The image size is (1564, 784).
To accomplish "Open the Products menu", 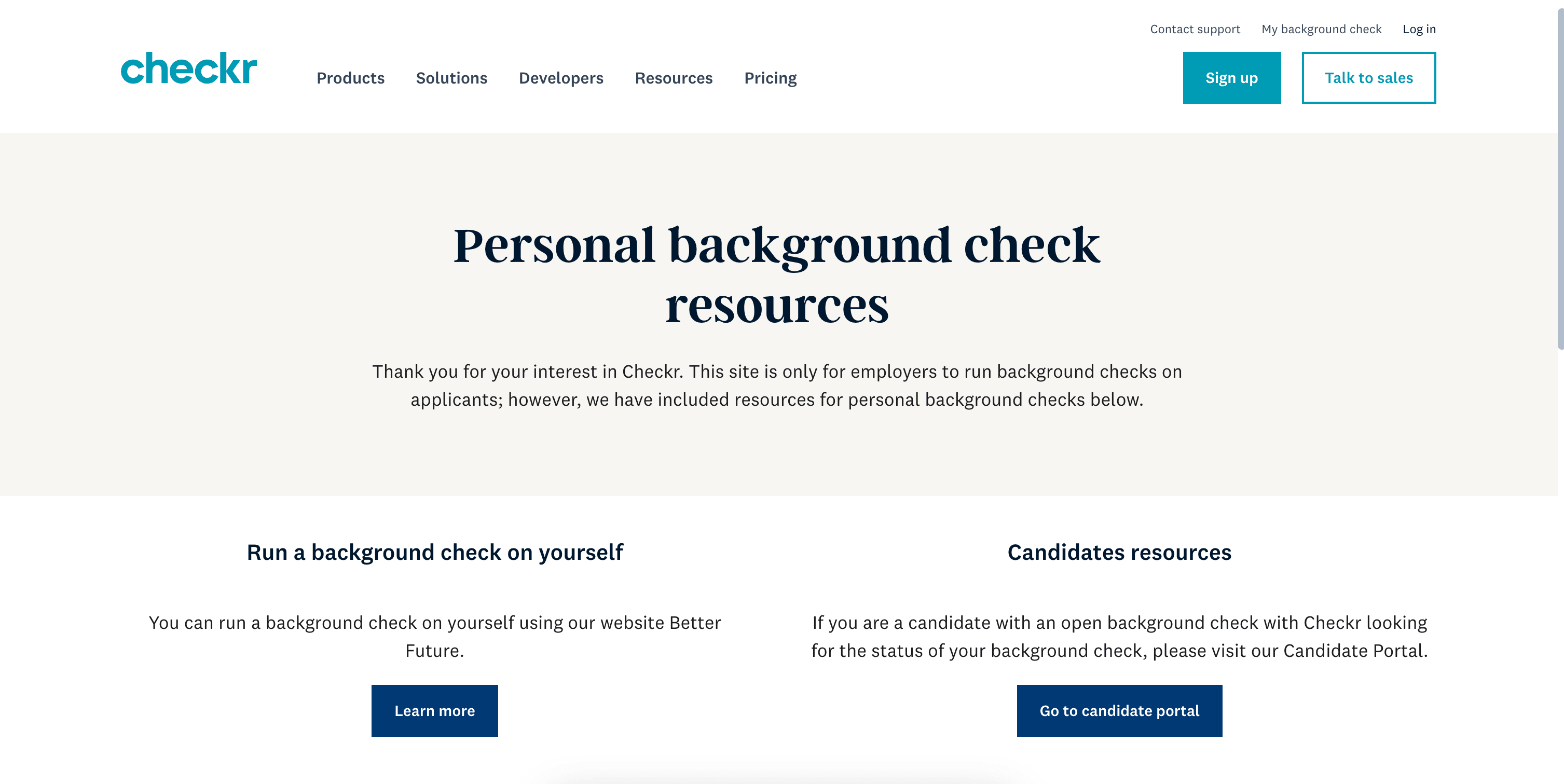I will click(350, 78).
